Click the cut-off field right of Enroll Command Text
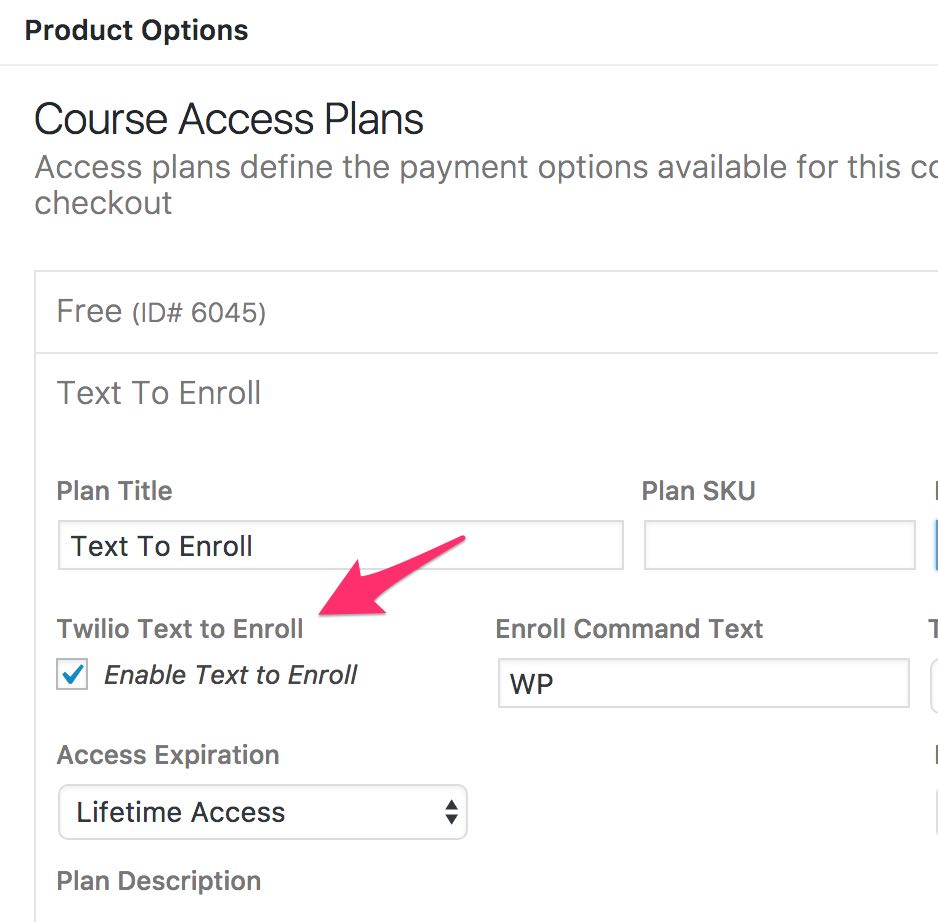The height and width of the screenshot is (922, 938). (934, 685)
